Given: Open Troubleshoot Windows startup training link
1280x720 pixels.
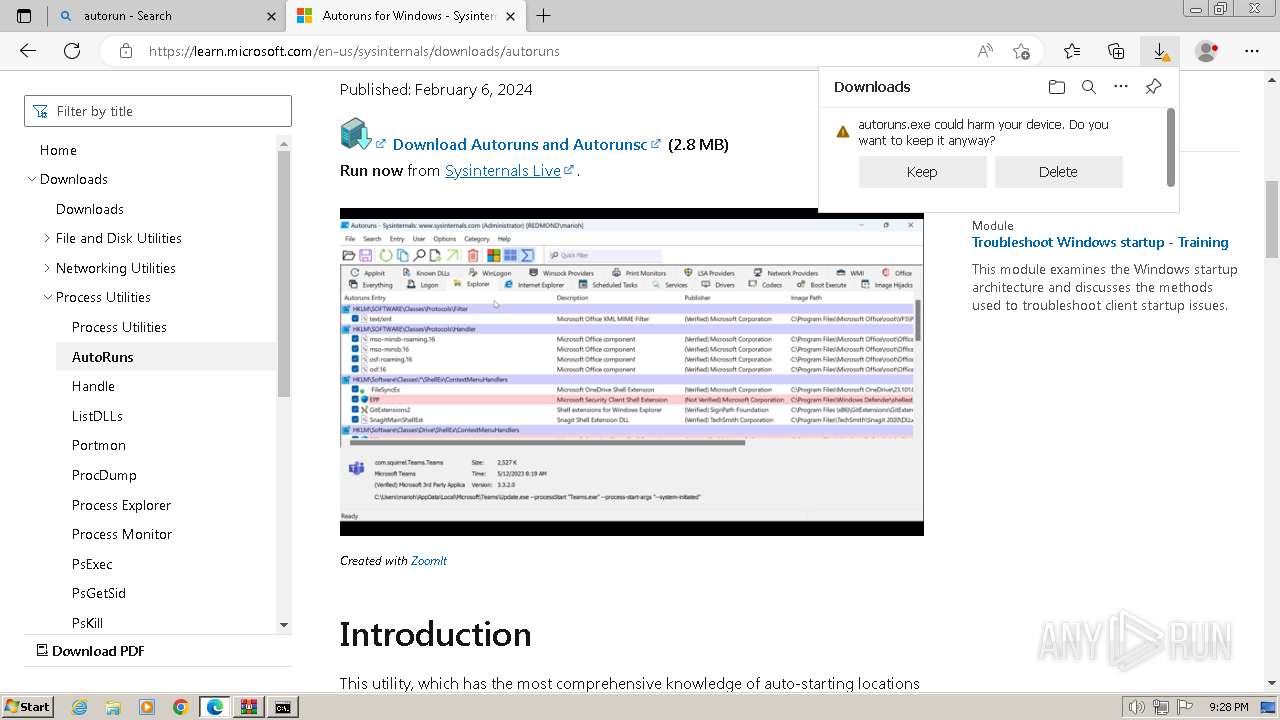Looking at the screenshot, I should [x=1100, y=242].
